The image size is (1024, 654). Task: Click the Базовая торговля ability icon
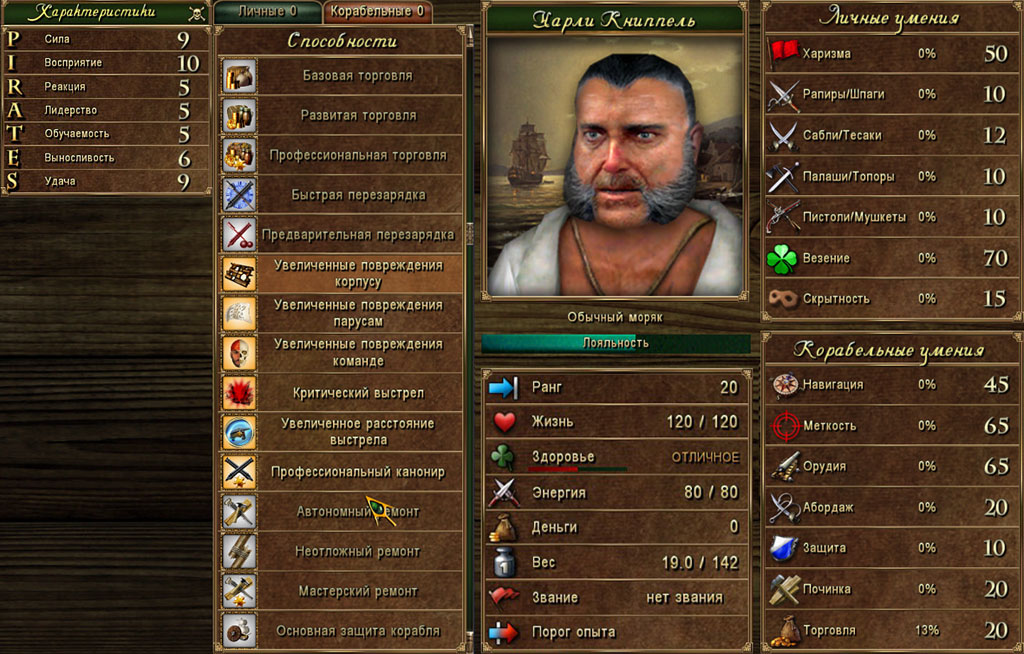(x=239, y=76)
